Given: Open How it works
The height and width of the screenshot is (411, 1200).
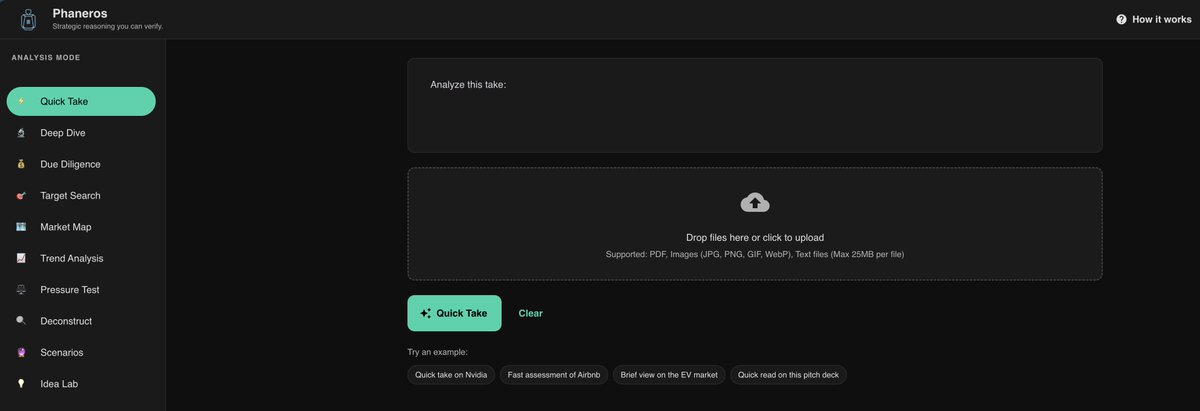Looking at the screenshot, I should [1153, 19].
